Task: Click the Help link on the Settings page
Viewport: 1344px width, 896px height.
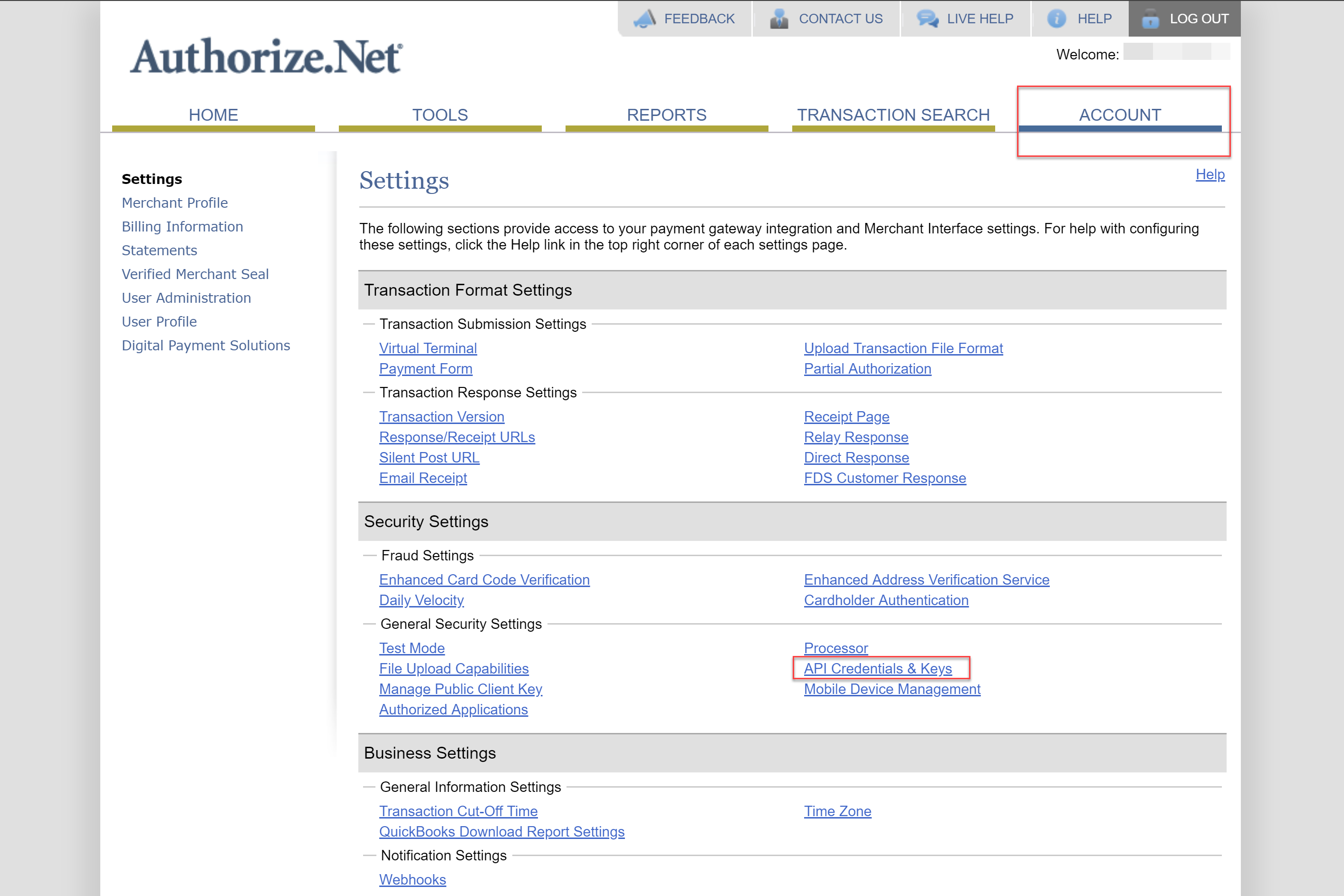Action: coord(1210,174)
